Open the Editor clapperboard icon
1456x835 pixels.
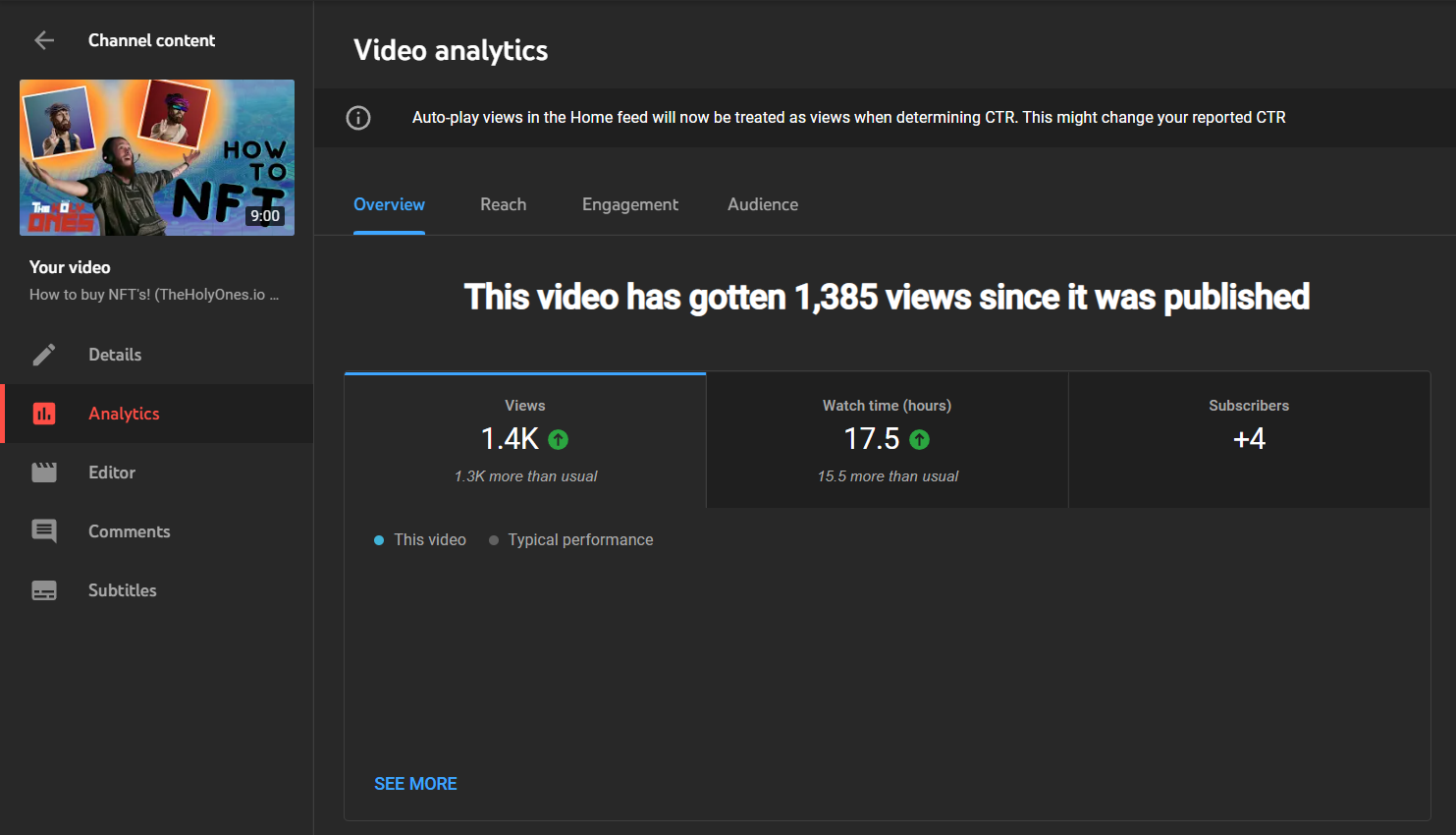pyautogui.click(x=43, y=472)
